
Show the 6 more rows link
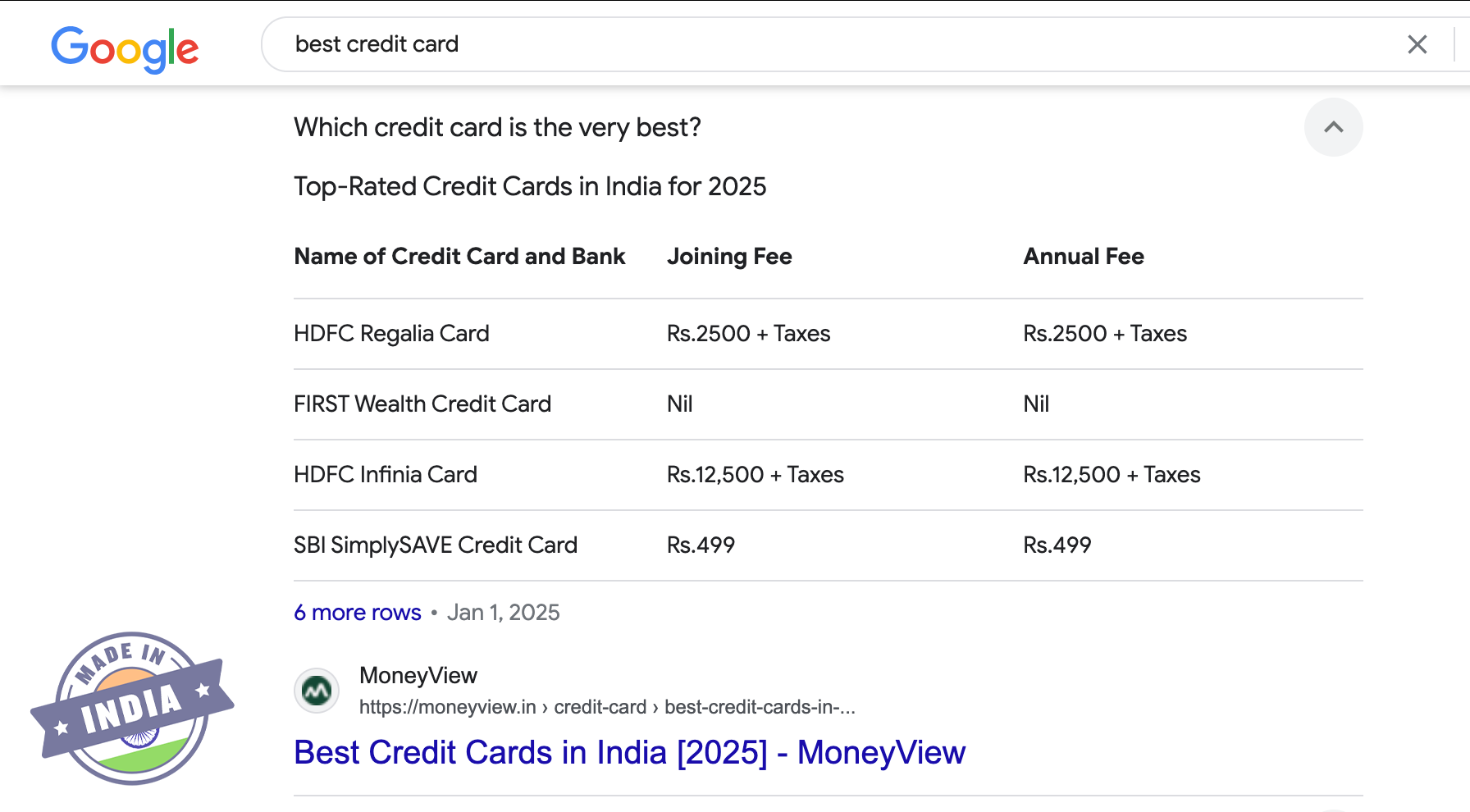pos(358,613)
